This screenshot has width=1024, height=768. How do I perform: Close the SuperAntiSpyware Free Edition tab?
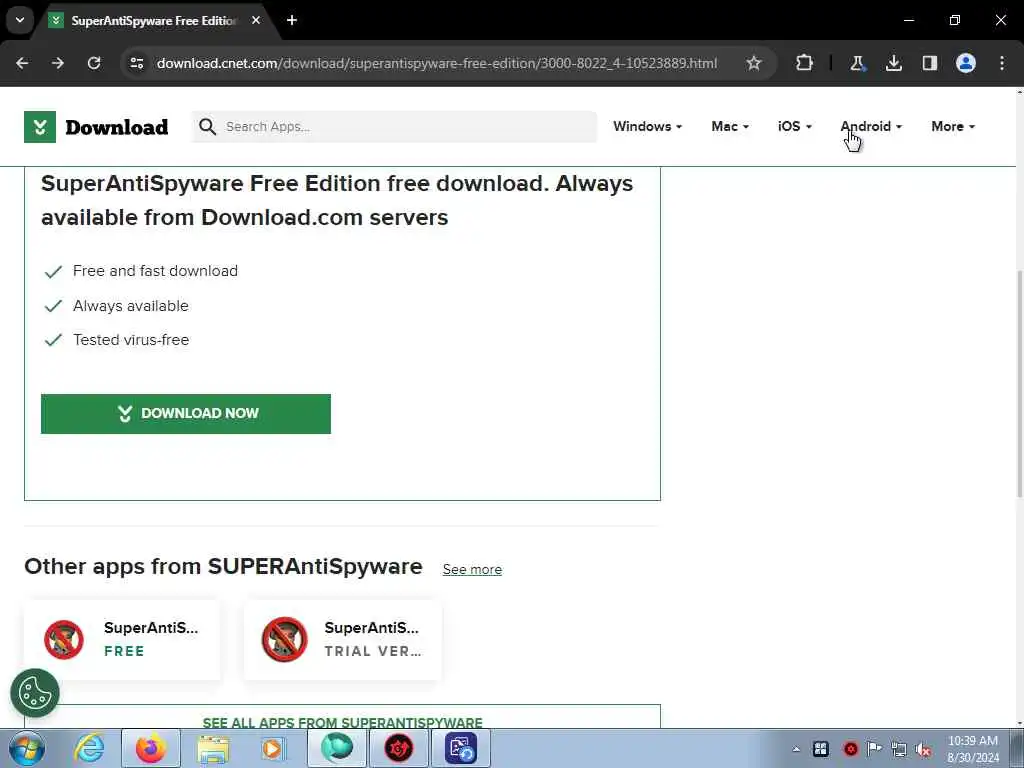[x=256, y=20]
